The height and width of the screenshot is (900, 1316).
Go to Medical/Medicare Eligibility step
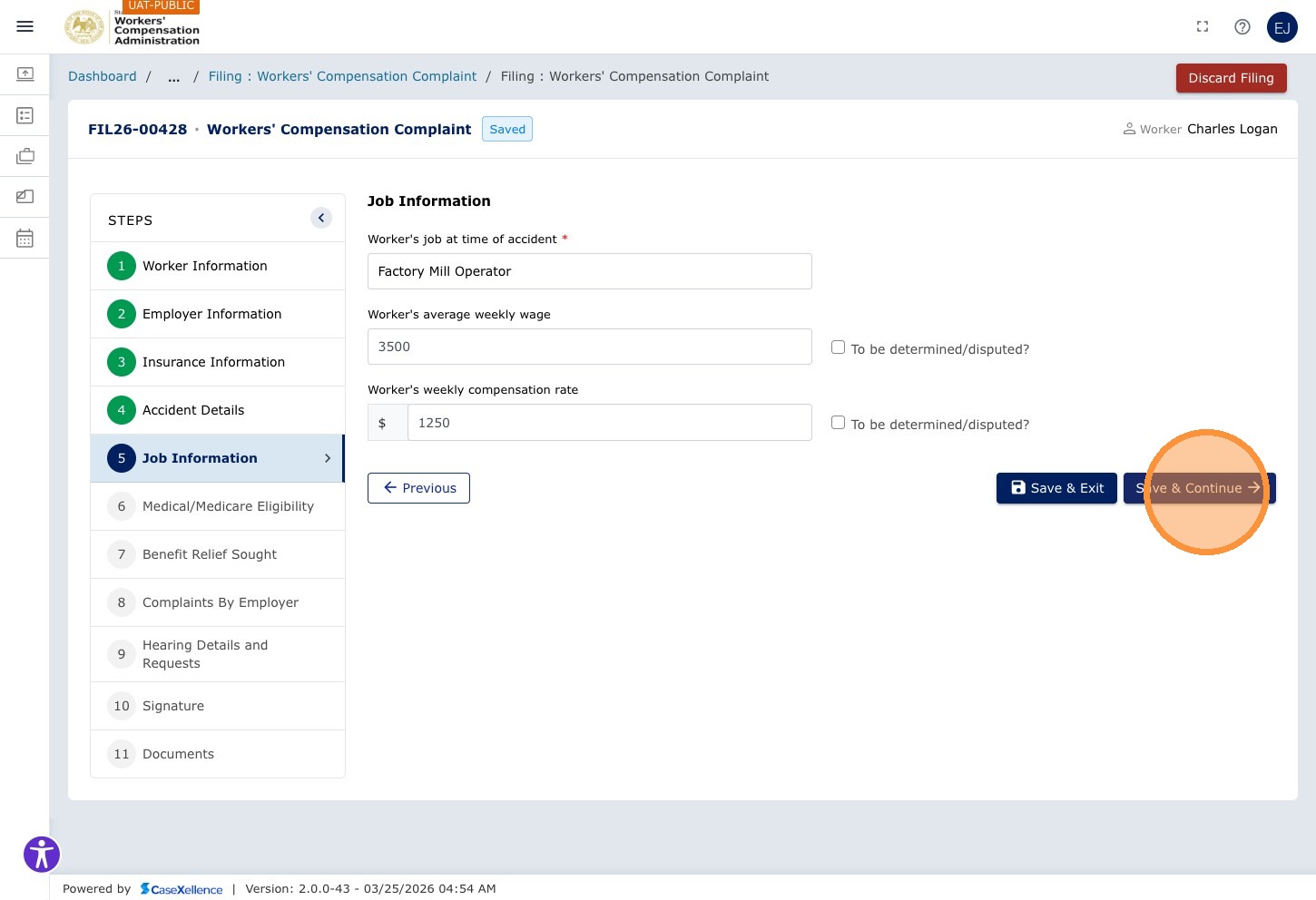218,506
